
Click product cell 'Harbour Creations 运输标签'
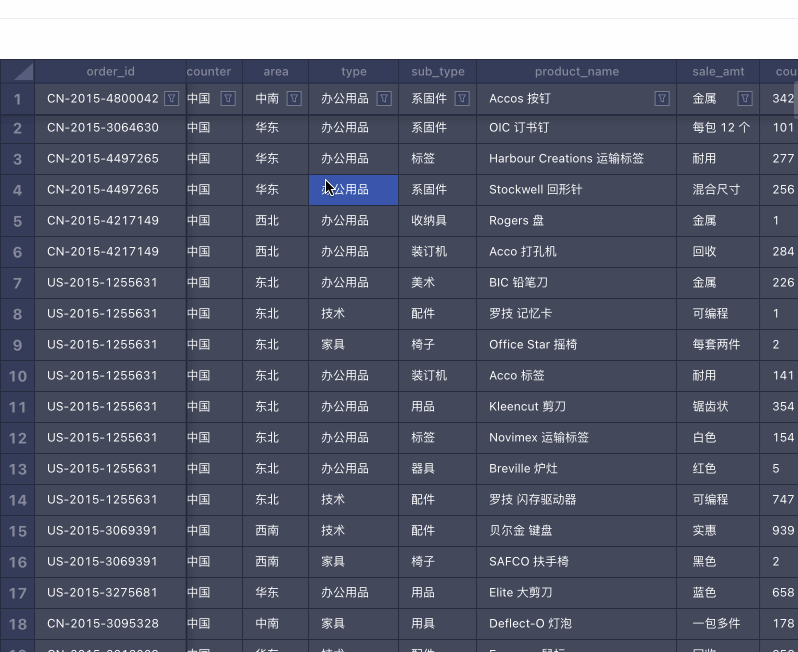click(x=577, y=159)
